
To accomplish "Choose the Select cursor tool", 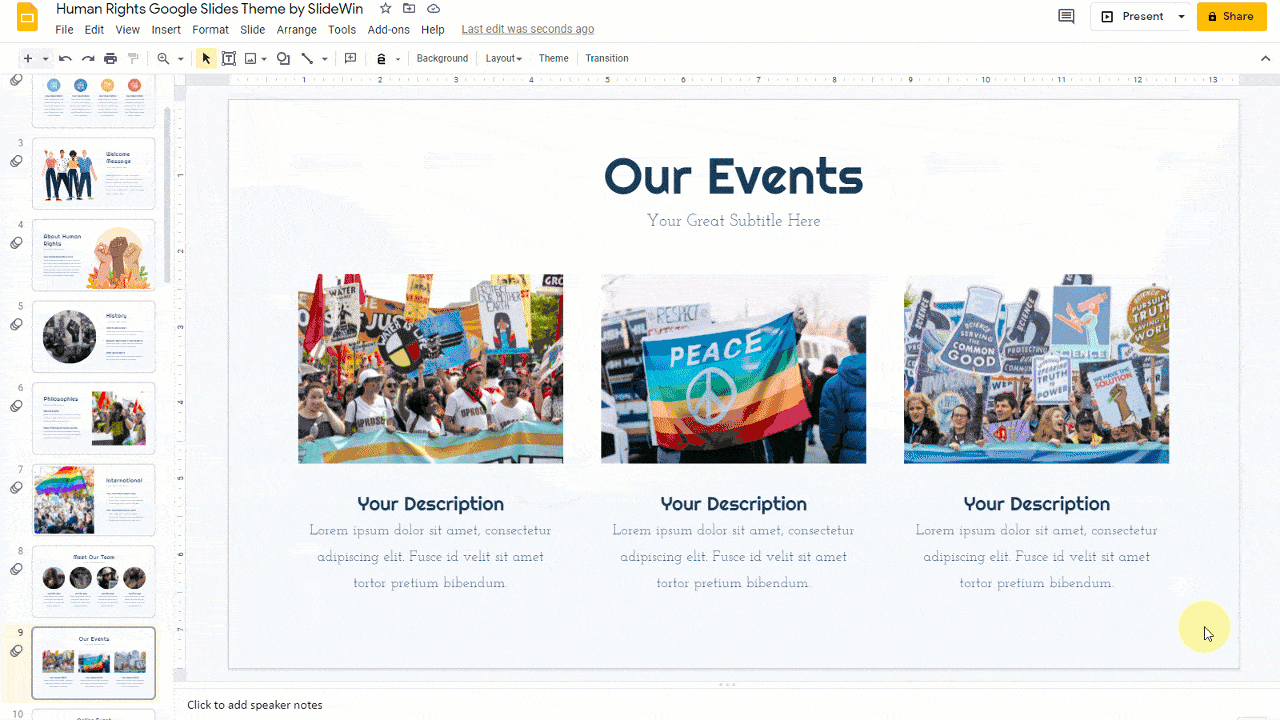I will pyautogui.click(x=206, y=59).
